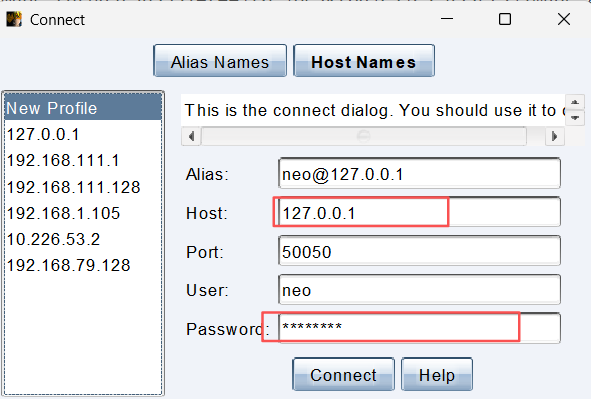Click into the Alias input field
Image resolution: width=591 pixels, height=399 pixels.
[419, 174]
